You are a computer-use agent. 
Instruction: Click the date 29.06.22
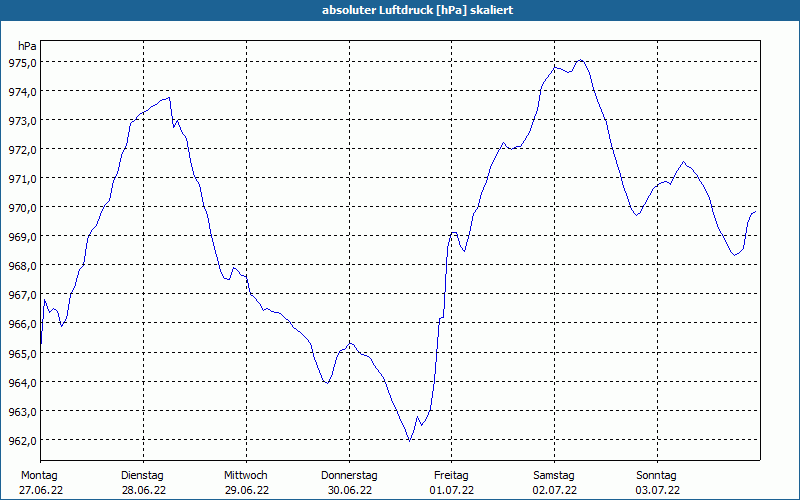coord(246,490)
